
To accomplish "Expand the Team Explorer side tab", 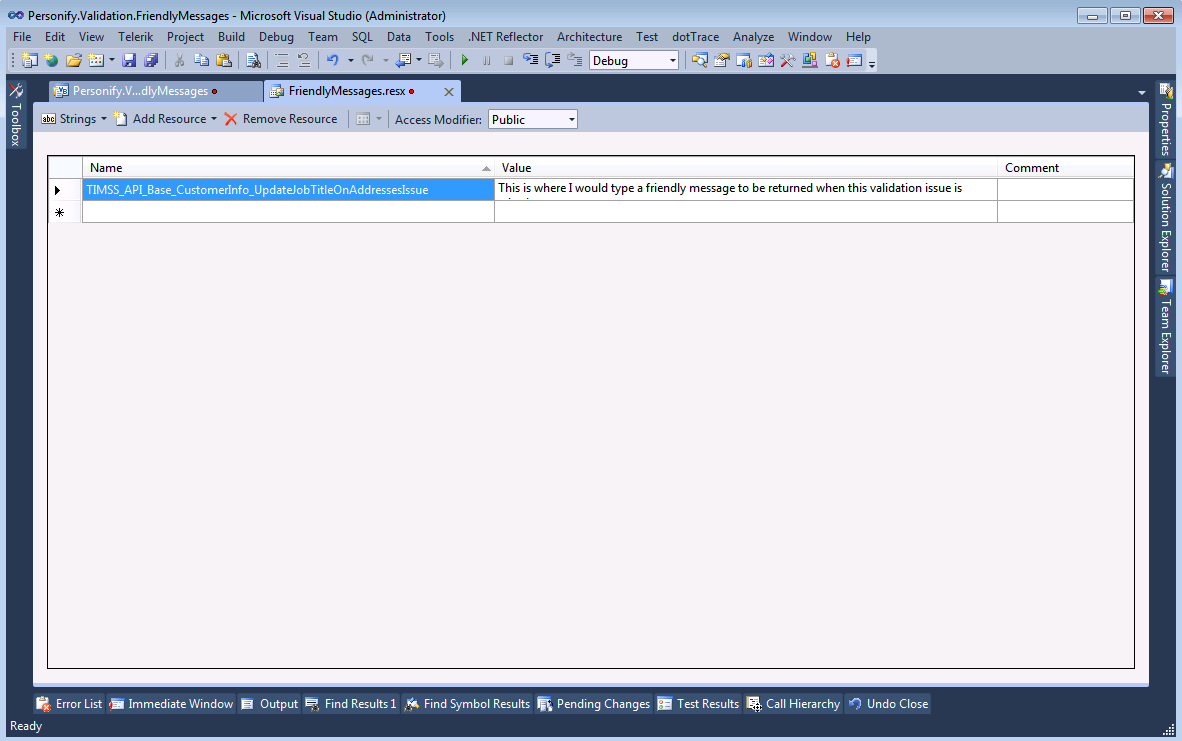I will click(x=1165, y=326).
